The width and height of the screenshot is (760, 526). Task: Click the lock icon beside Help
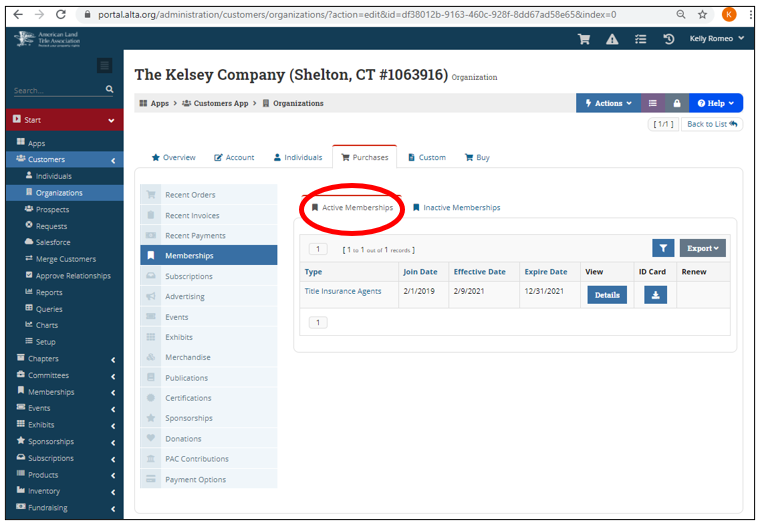pyautogui.click(x=677, y=103)
